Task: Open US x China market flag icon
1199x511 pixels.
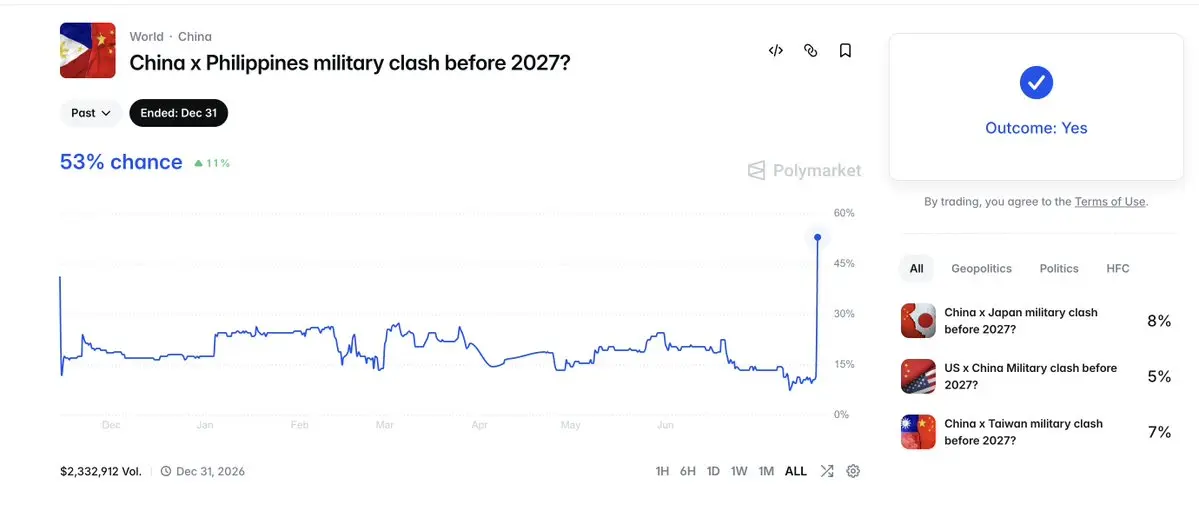Action: [918, 376]
